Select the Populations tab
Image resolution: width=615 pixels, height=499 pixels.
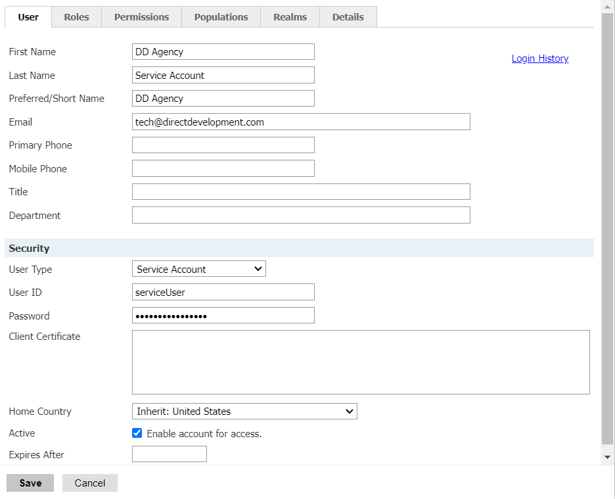click(221, 17)
